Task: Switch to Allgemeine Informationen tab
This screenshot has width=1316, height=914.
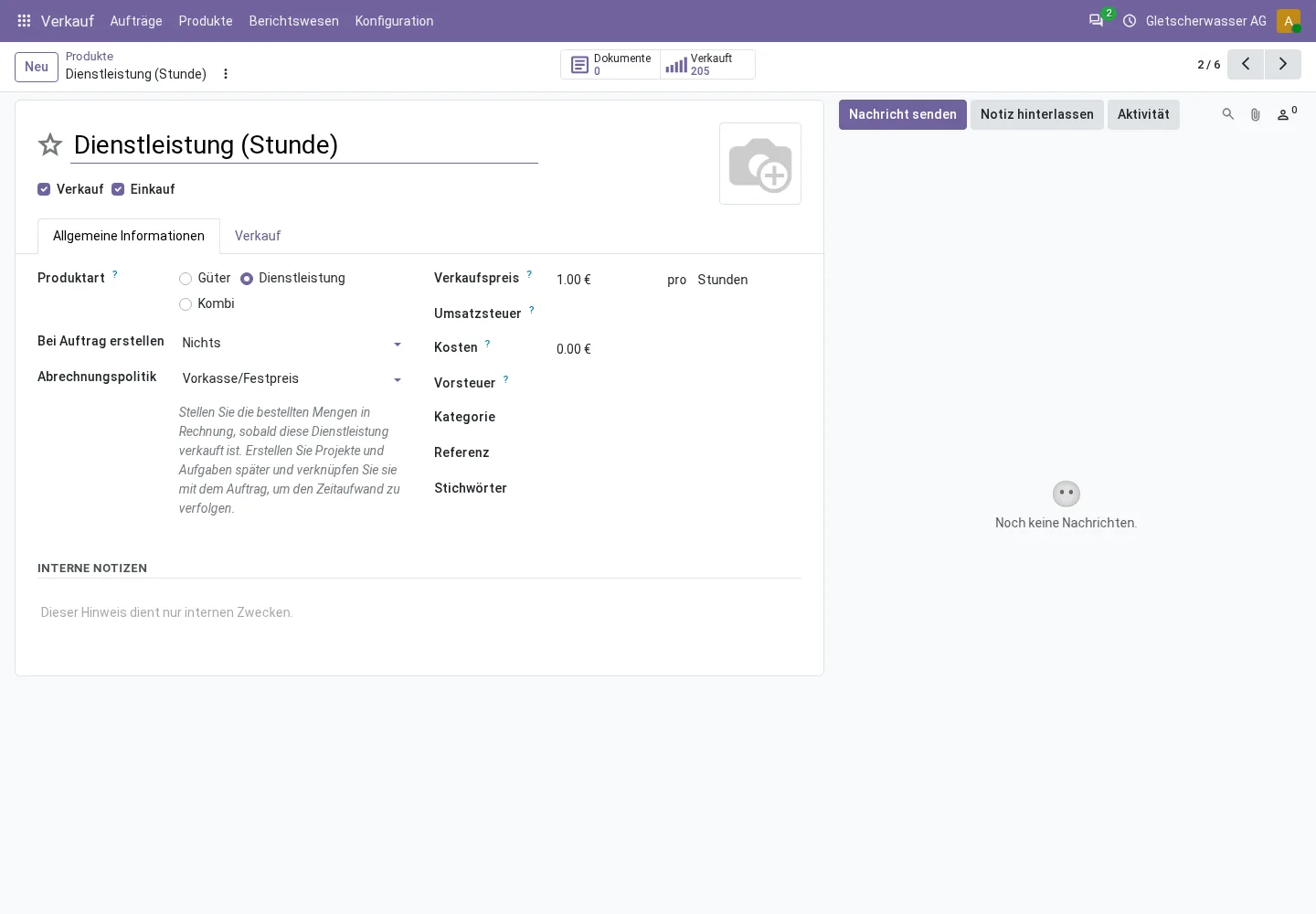Action: (x=129, y=236)
